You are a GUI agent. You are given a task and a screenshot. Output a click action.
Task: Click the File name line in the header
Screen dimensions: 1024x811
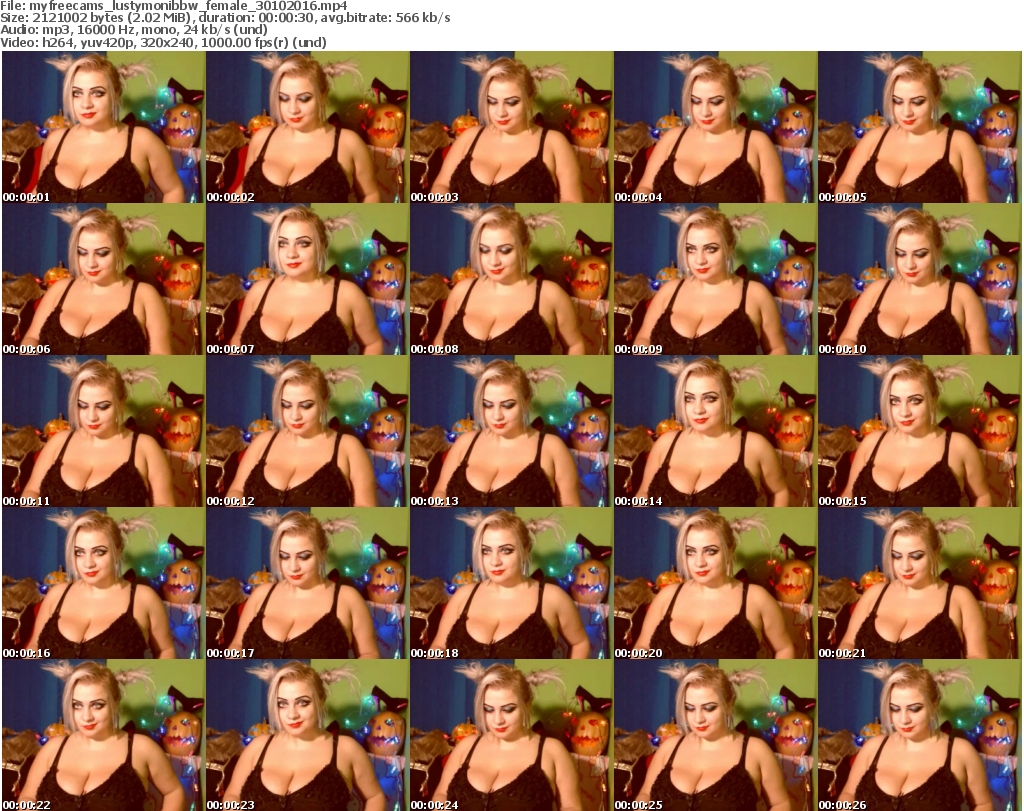tap(174, 6)
